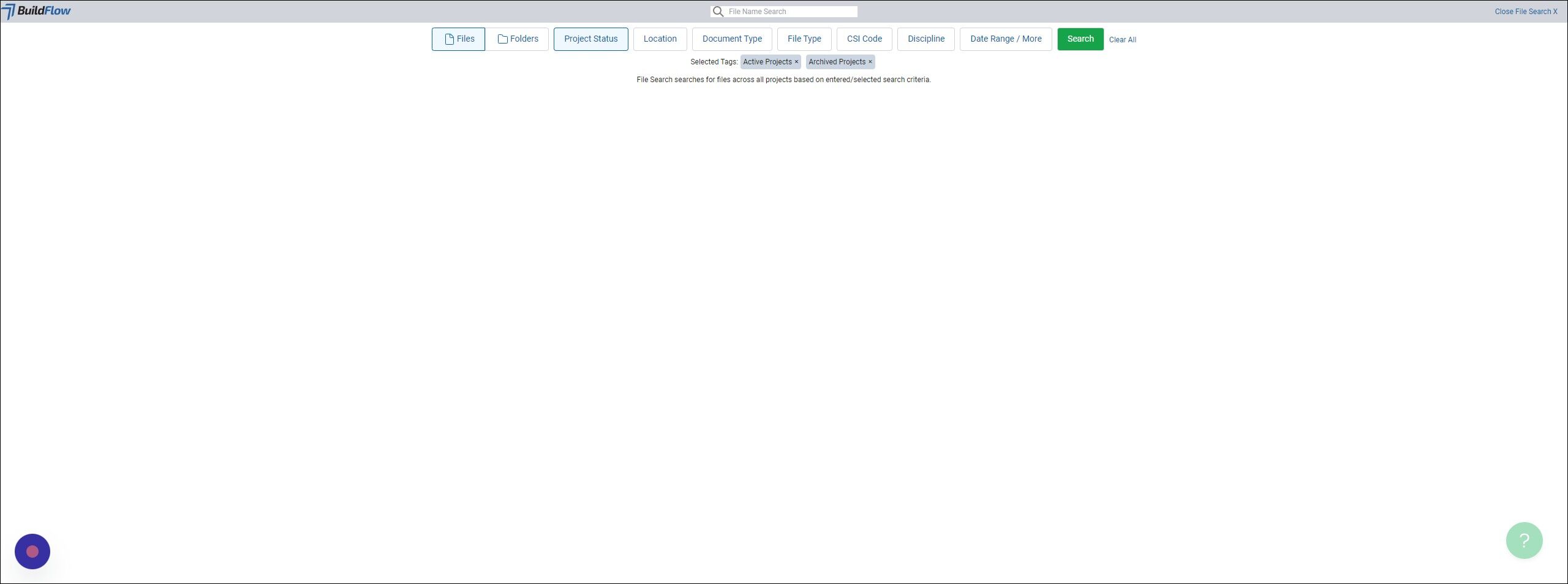Open Date Range / More options
Viewport: 1568px width, 584px height.
(1006, 39)
